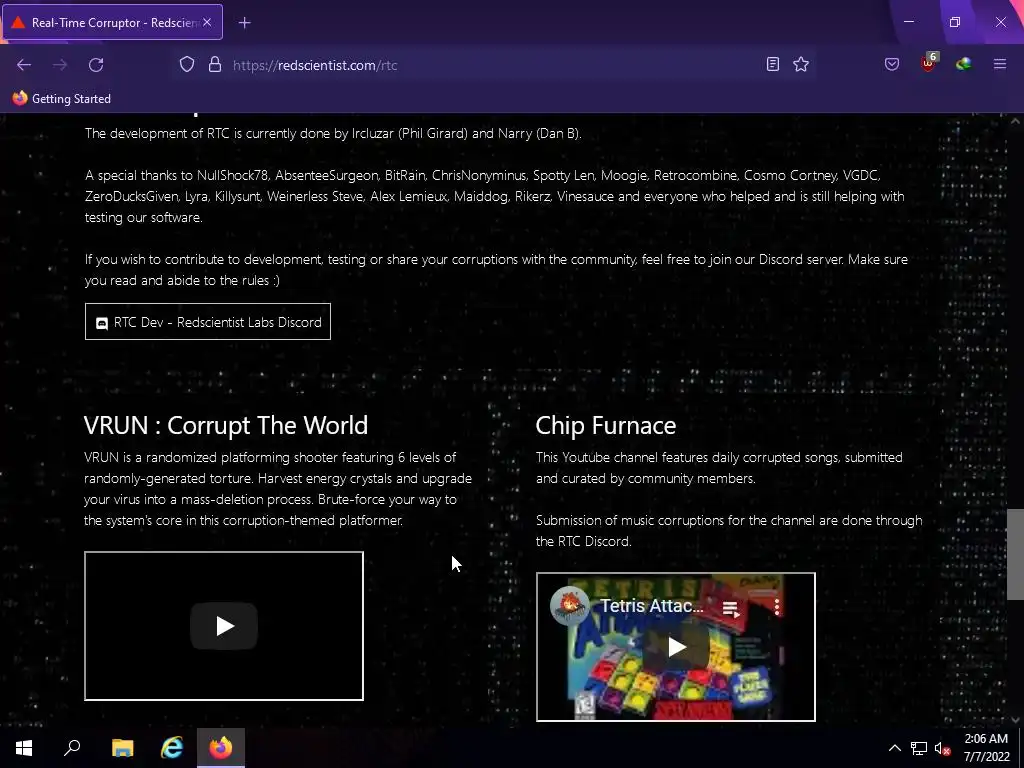Bookmark this page with the star
1024x768 pixels.
801,64
